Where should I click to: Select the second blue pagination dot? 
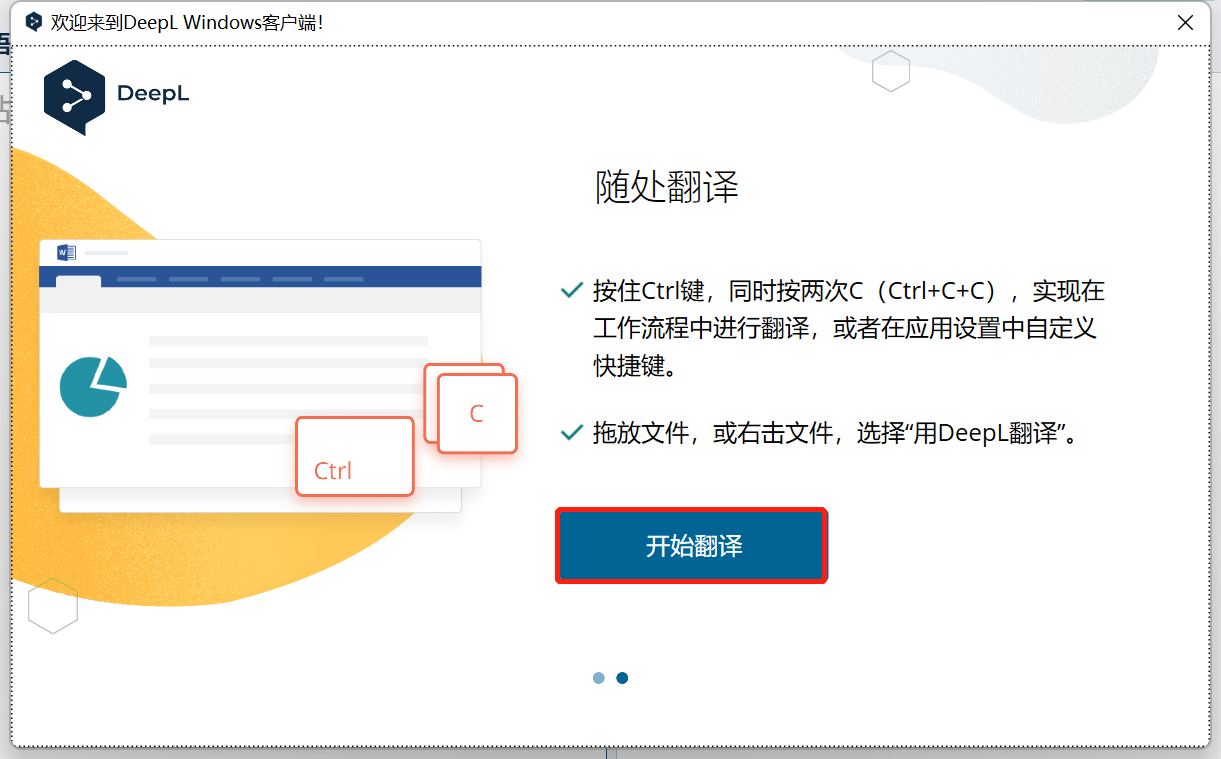point(622,677)
